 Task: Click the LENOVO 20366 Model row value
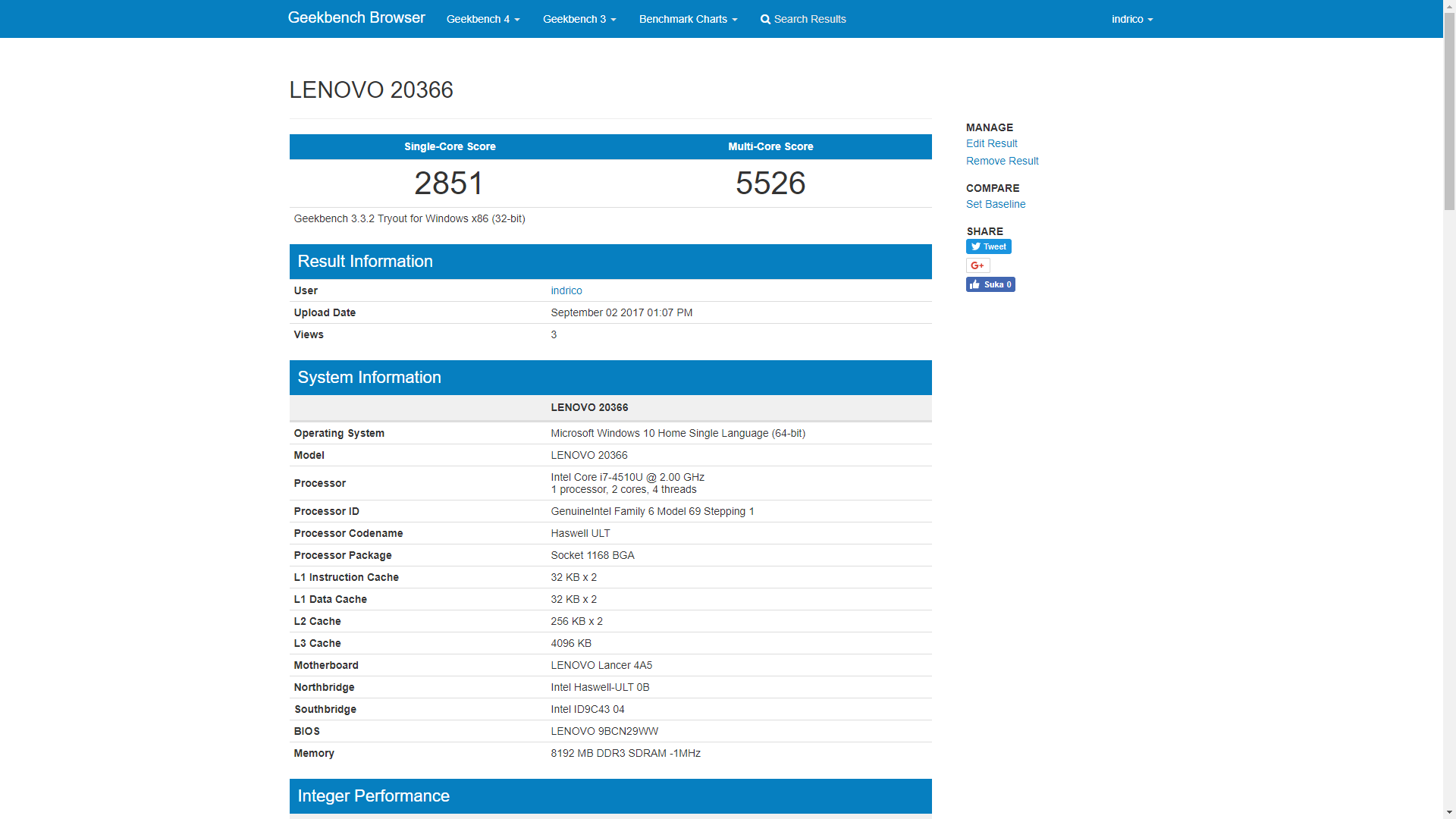(589, 455)
